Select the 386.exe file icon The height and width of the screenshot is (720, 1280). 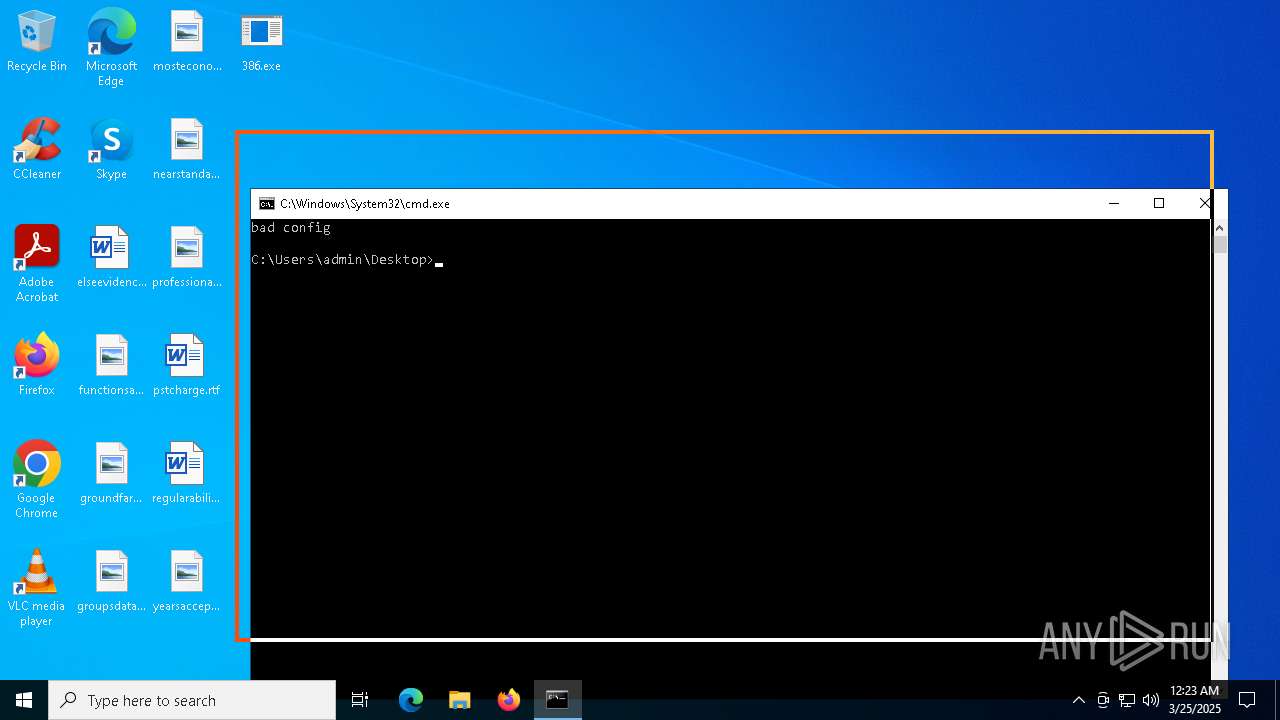pos(261,42)
